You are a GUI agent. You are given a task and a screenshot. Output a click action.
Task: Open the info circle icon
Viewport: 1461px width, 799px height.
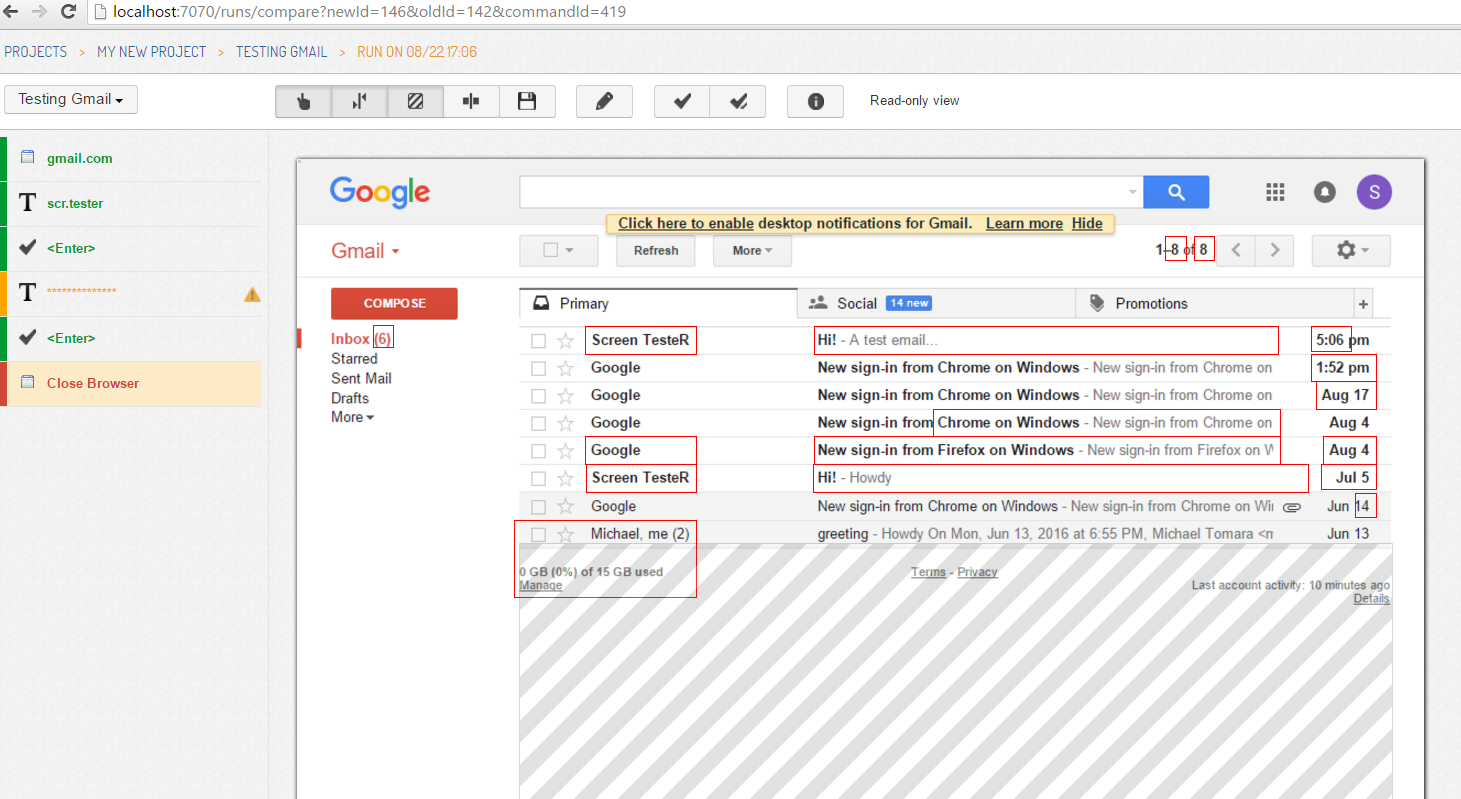pos(815,101)
